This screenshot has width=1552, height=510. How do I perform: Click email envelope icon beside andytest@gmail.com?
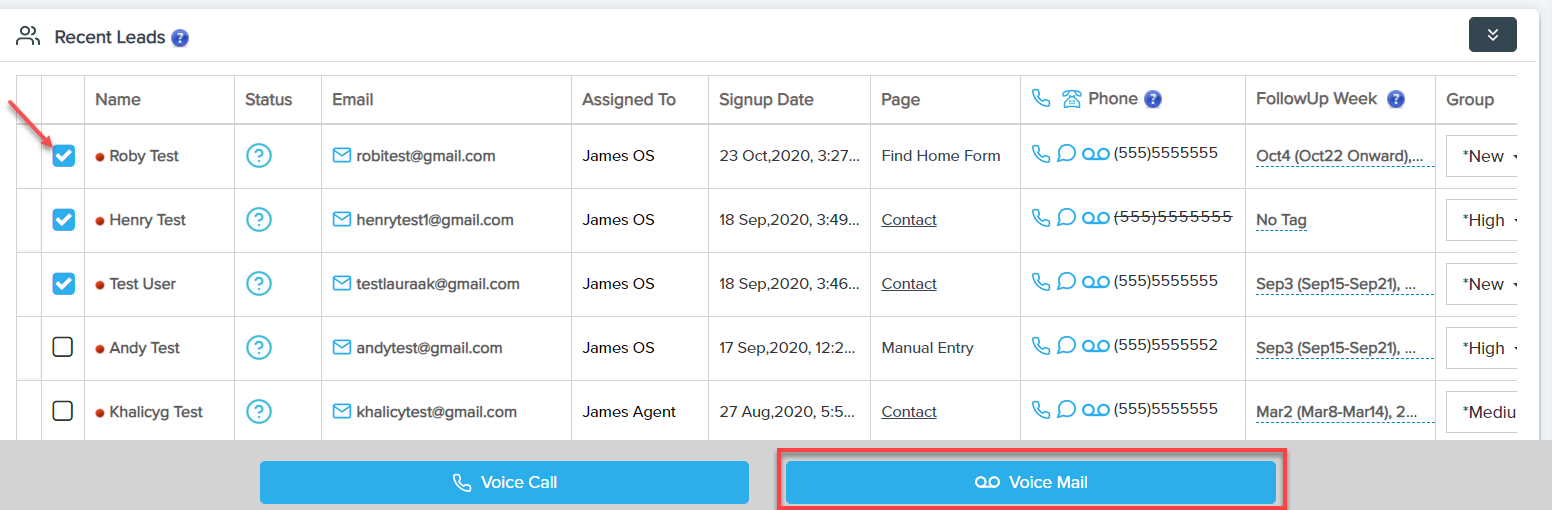342,348
